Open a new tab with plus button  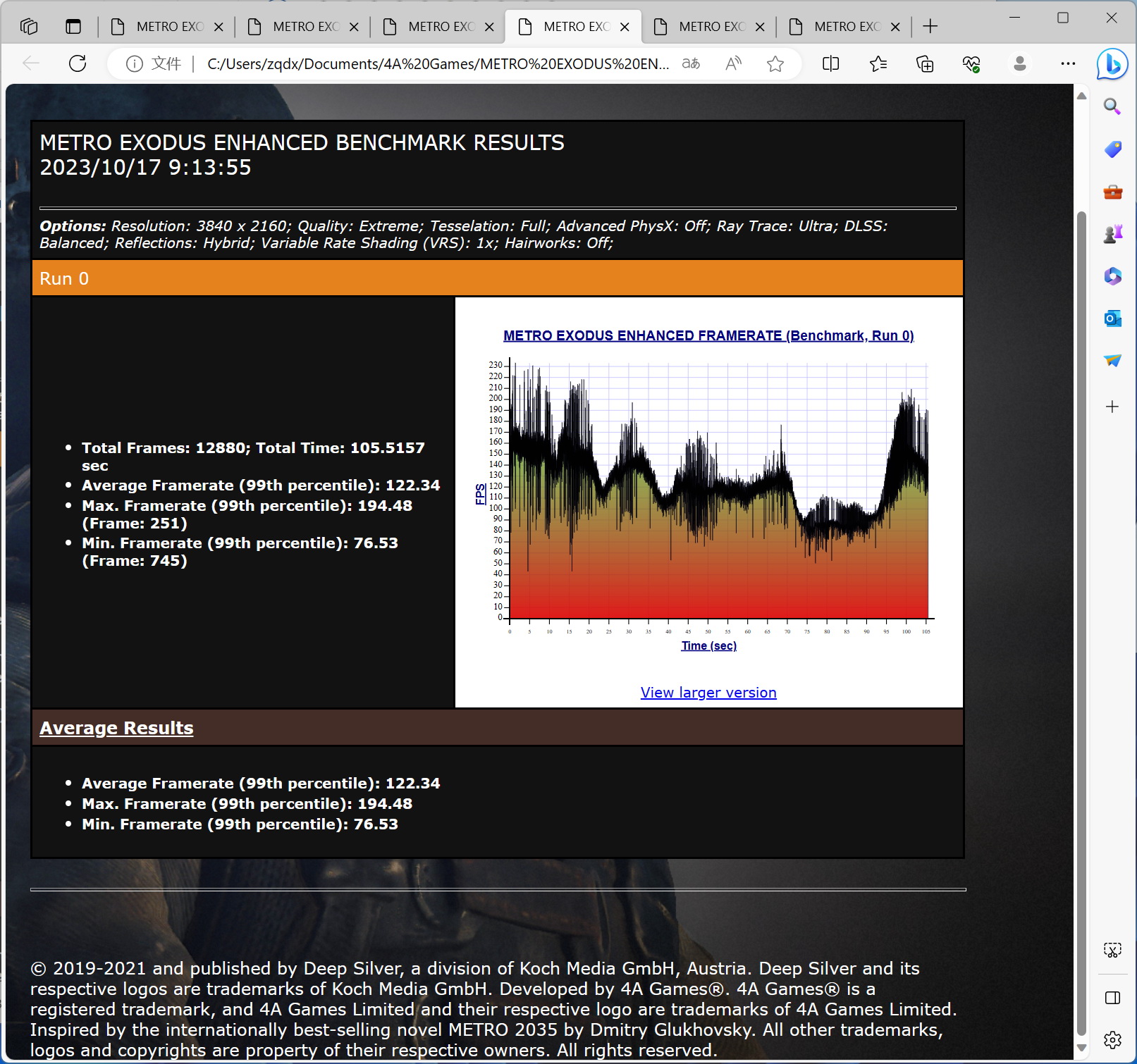[x=930, y=27]
